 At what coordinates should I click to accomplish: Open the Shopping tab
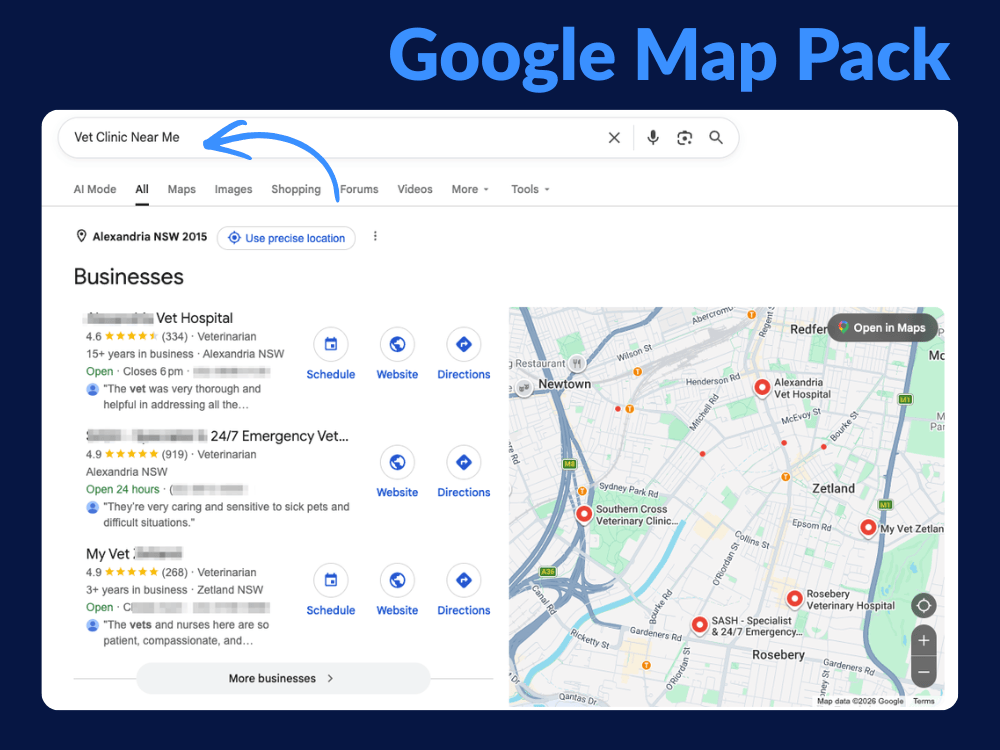(x=296, y=189)
